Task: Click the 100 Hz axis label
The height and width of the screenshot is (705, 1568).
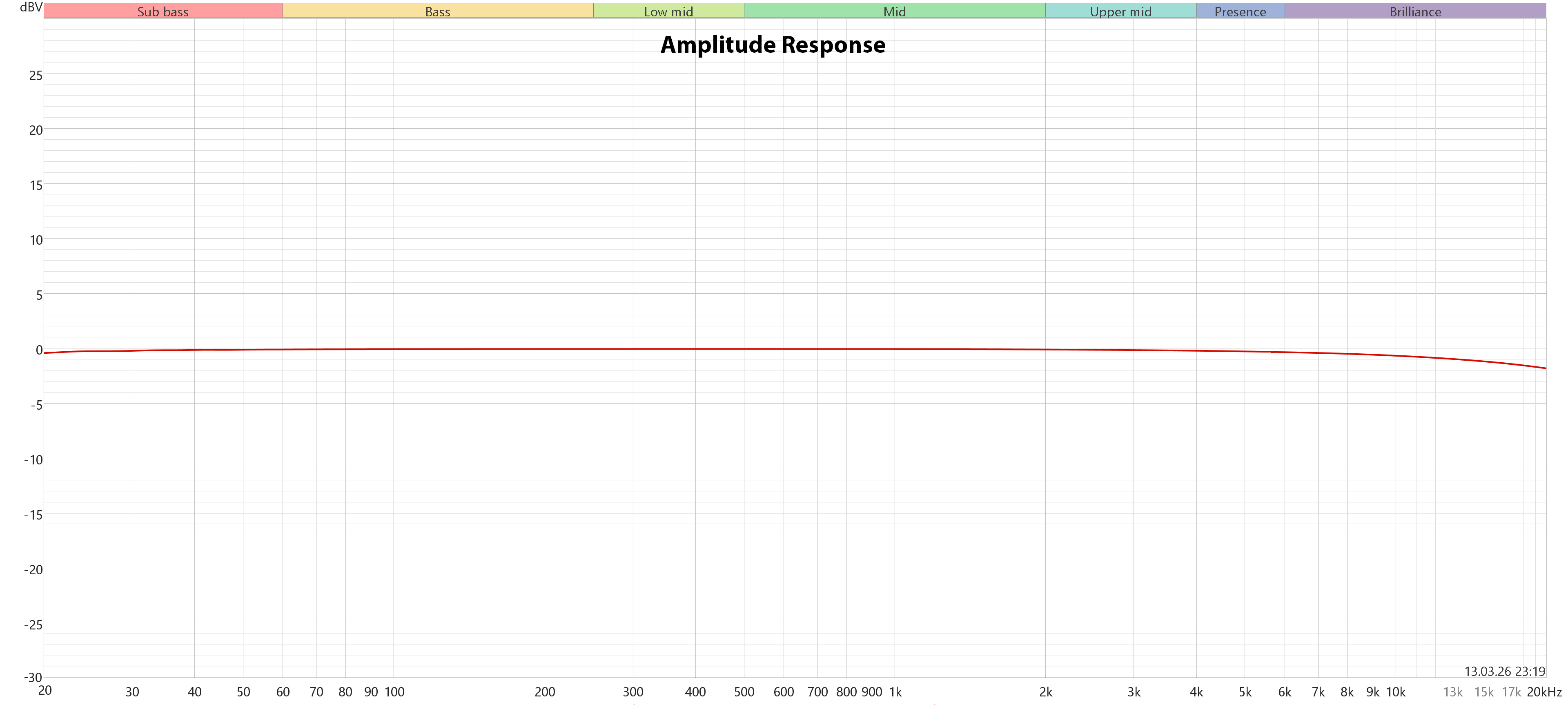Action: [x=394, y=692]
